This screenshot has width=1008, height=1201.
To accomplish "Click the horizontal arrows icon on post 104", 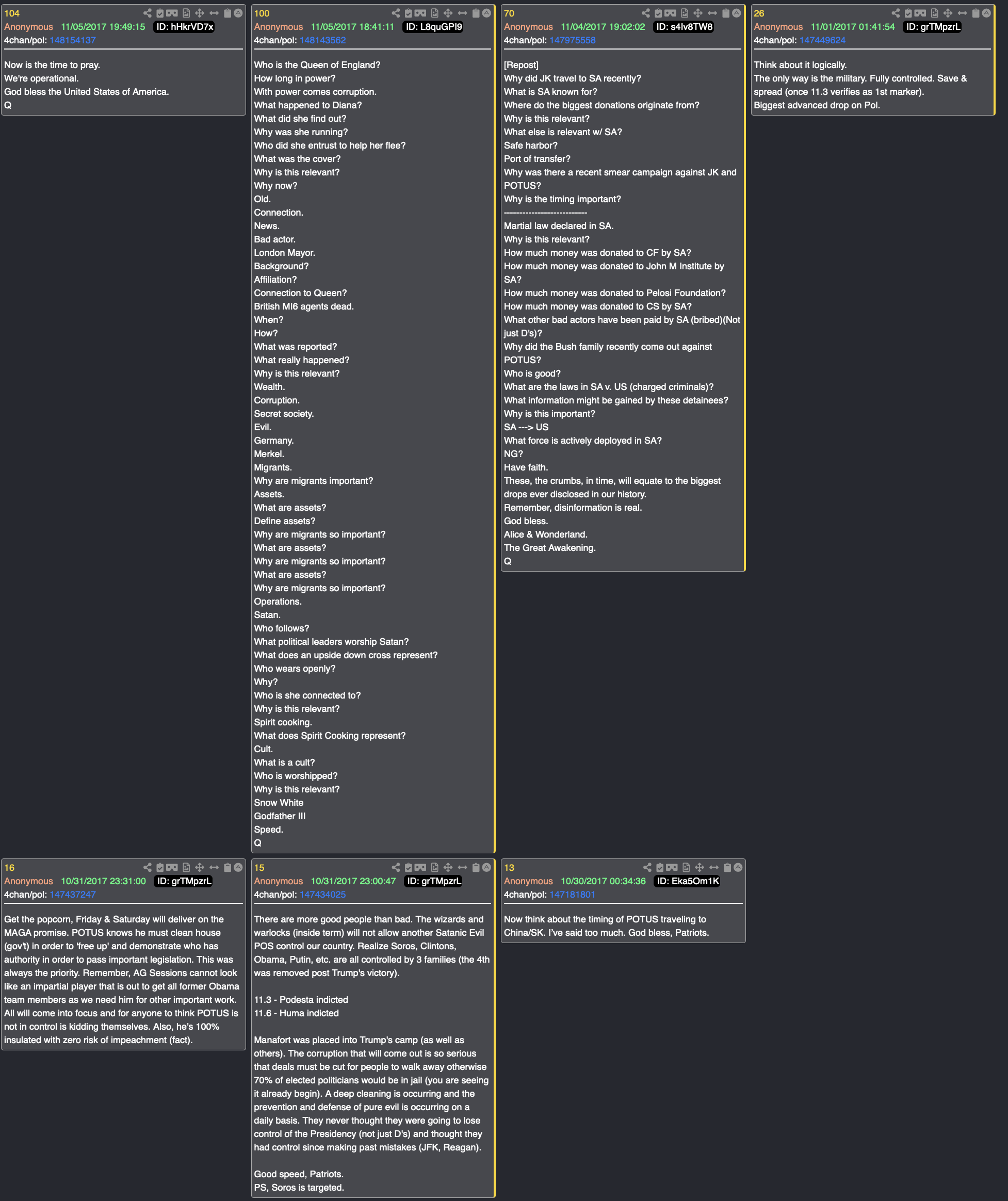I will 214,13.
